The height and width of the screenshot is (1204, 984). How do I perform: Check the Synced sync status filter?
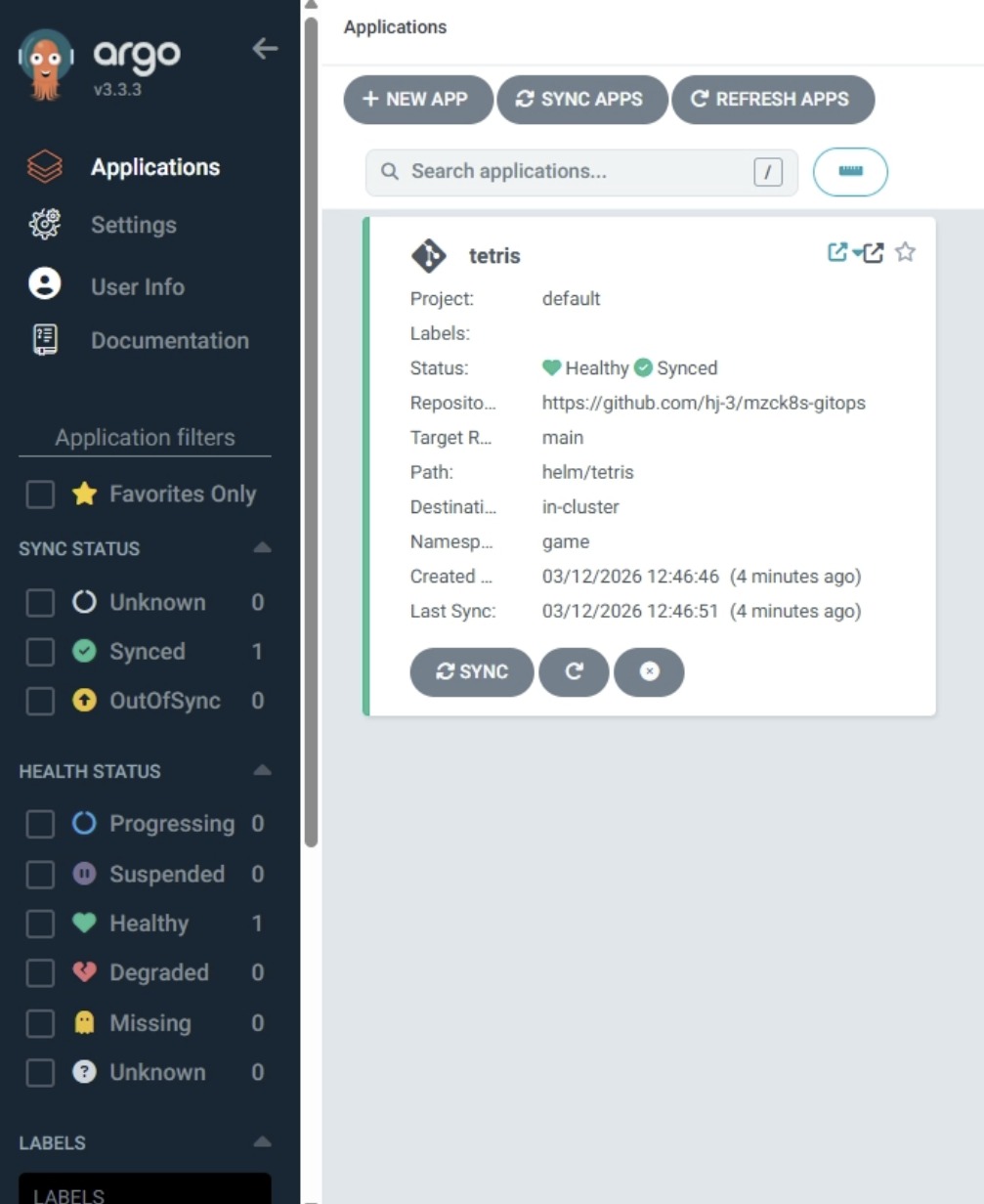point(40,652)
